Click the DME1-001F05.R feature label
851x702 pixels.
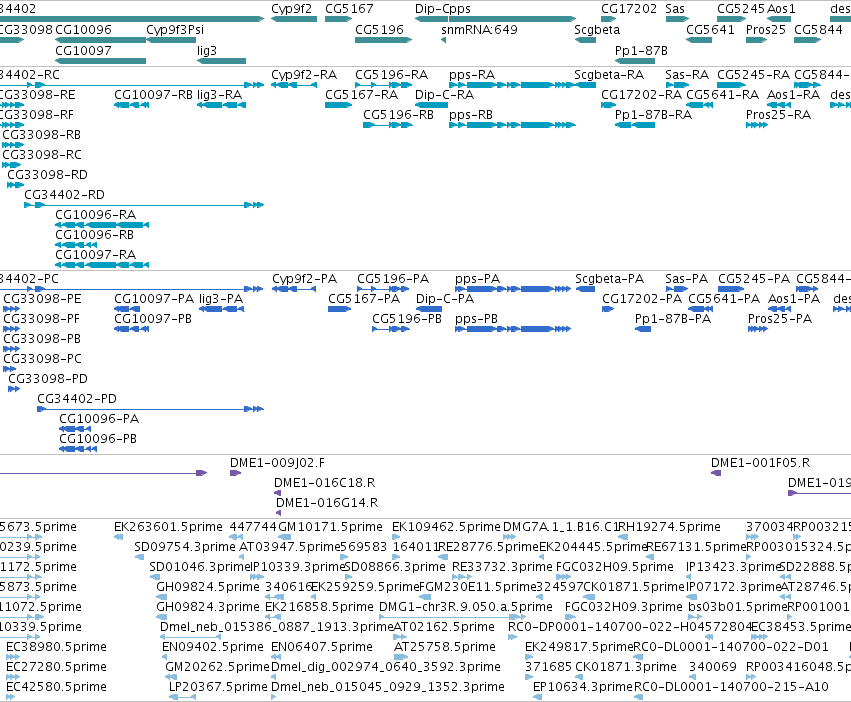[760, 463]
